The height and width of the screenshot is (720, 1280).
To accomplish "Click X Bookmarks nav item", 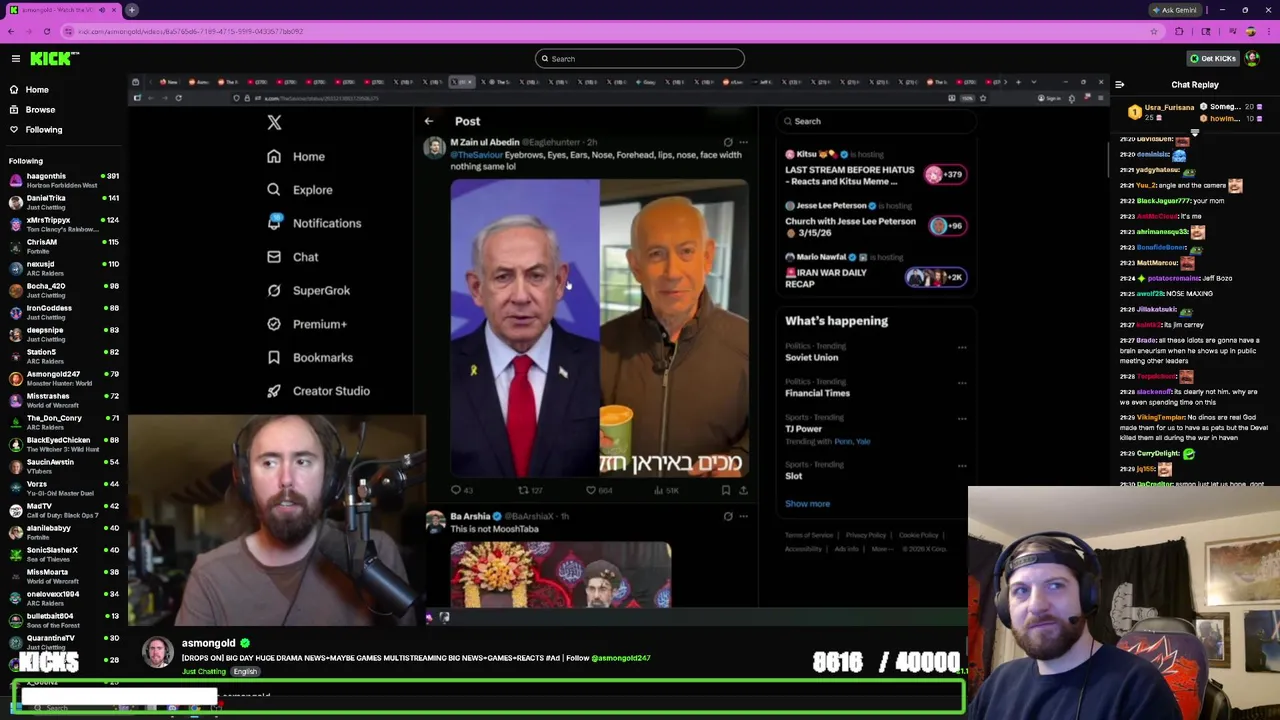I will click(x=309, y=358).
